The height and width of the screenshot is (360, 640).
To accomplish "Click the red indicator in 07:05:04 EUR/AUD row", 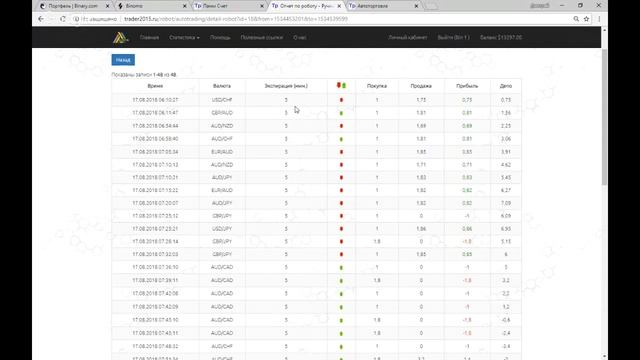I will pyautogui.click(x=341, y=152).
